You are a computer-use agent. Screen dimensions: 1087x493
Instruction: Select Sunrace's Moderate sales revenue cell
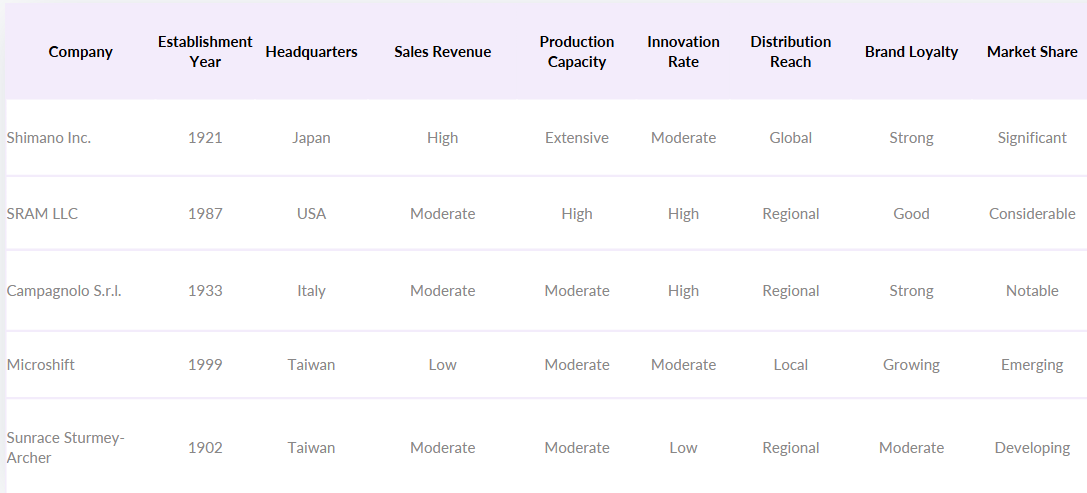click(442, 448)
